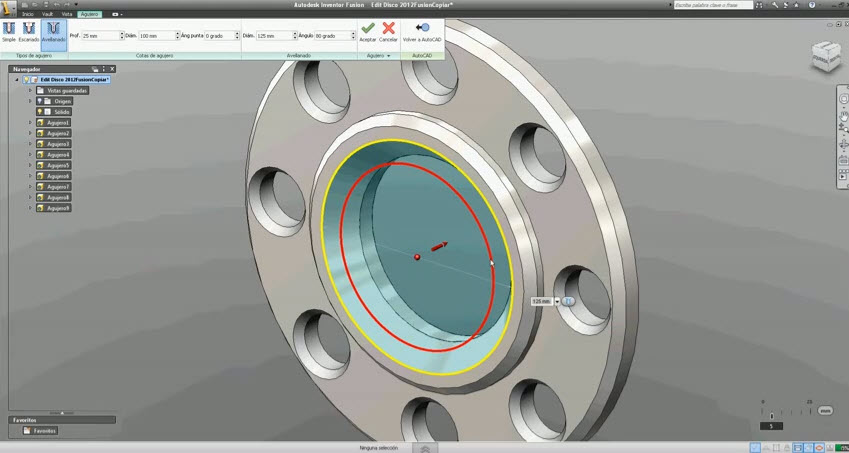Select Sólido item in the browser
849x453 pixels.
click(x=54, y=111)
